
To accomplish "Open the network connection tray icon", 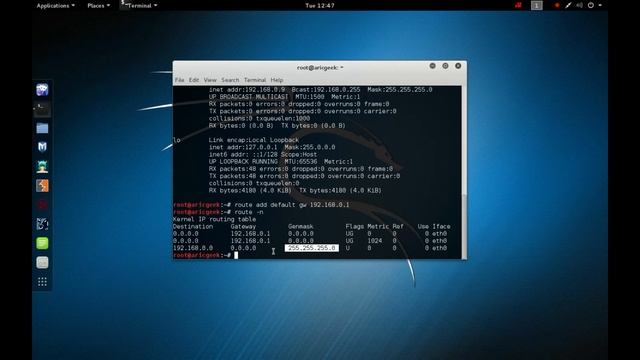I will pos(568,5).
